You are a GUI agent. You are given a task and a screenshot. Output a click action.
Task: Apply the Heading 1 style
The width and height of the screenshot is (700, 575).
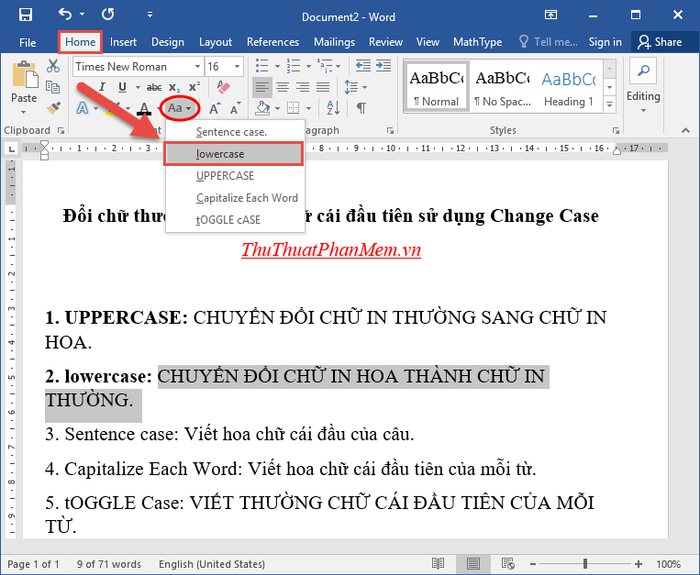point(568,87)
